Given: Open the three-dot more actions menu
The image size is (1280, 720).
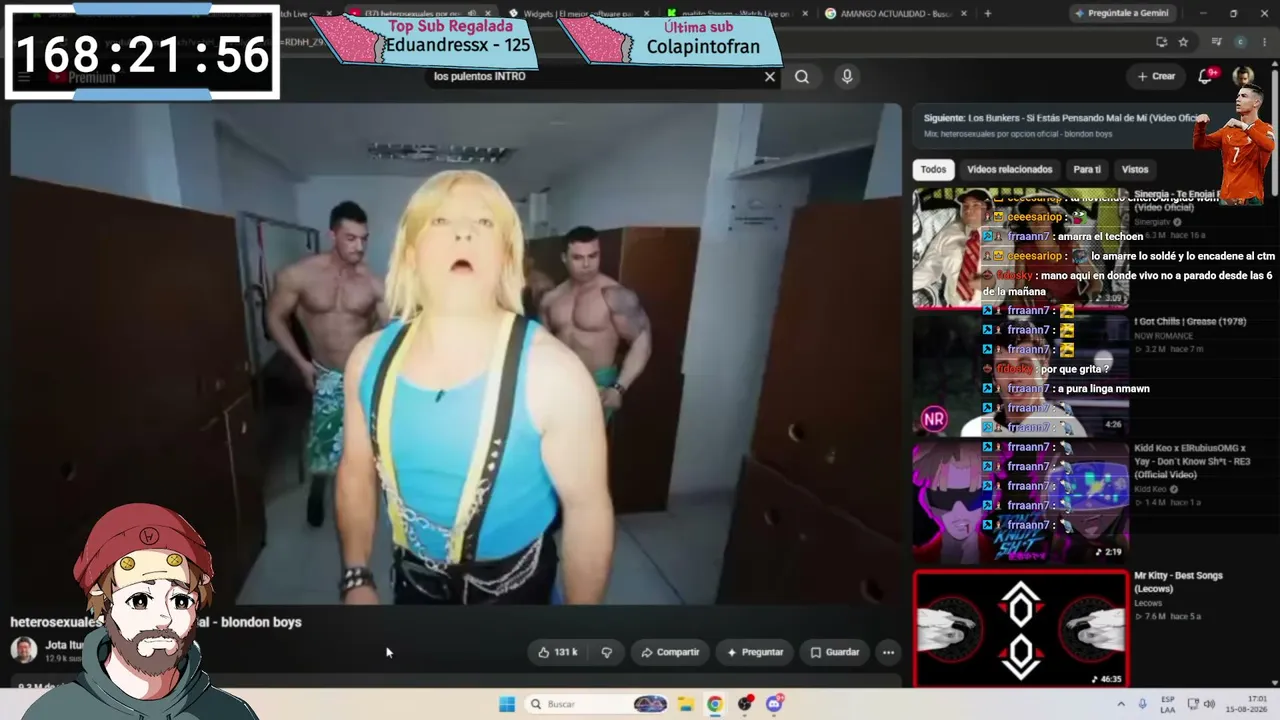Looking at the screenshot, I should (888, 652).
